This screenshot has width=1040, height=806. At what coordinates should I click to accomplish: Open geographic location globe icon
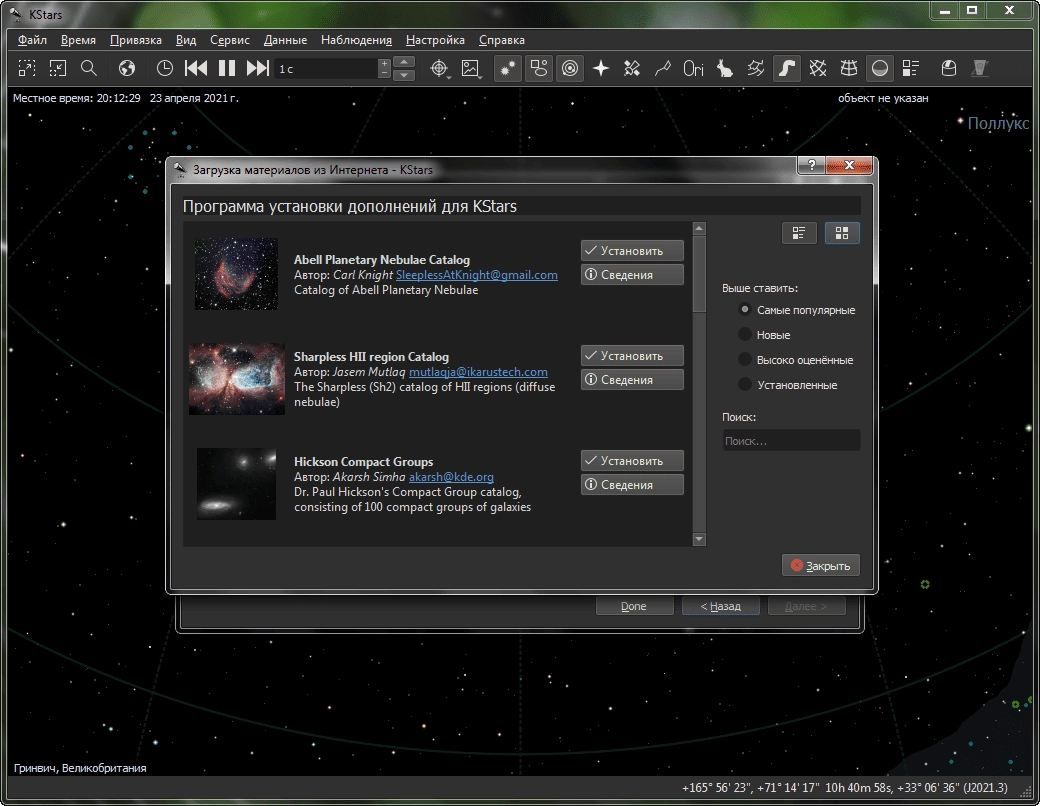coord(127,68)
